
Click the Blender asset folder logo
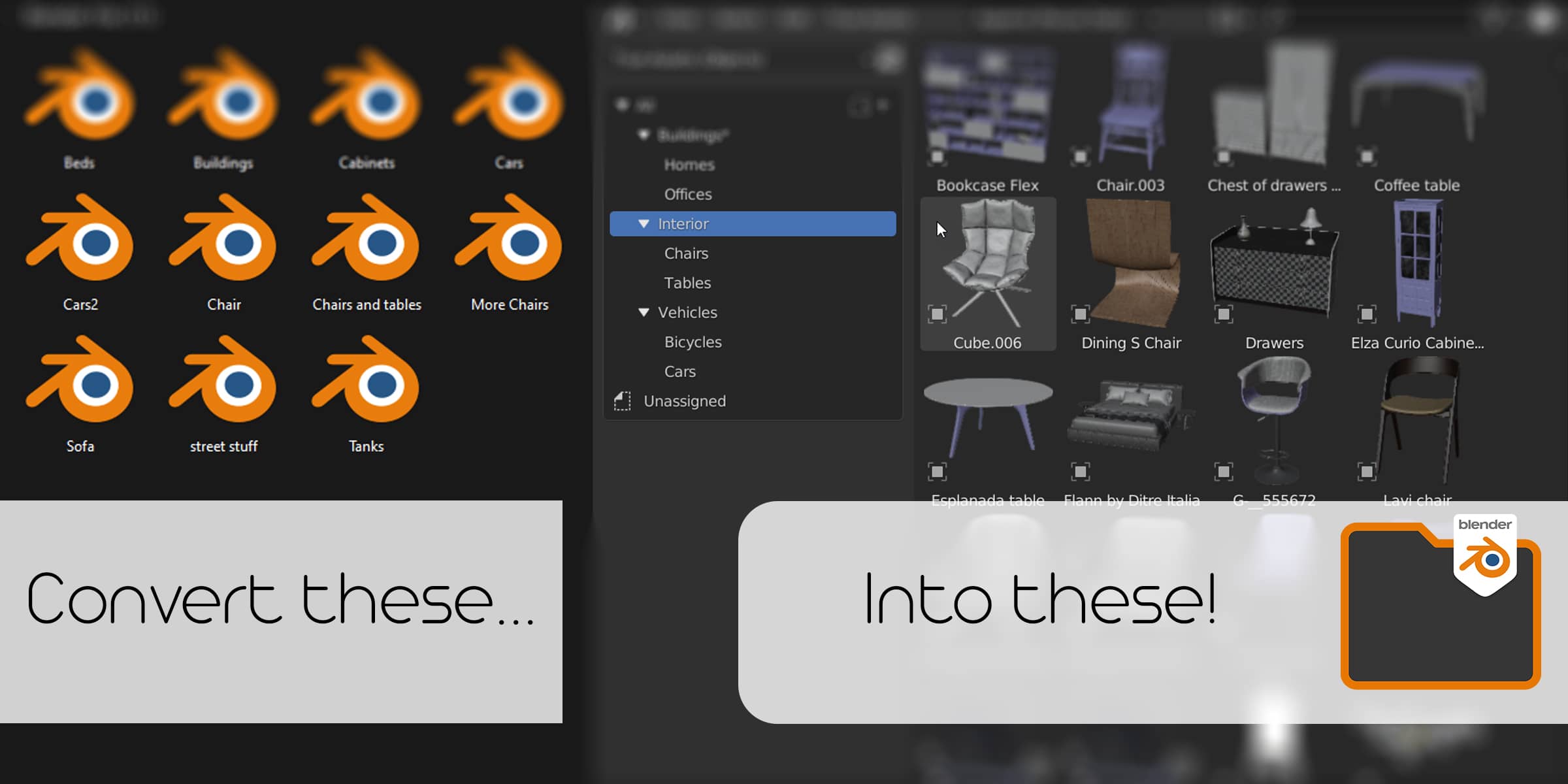point(1441,601)
